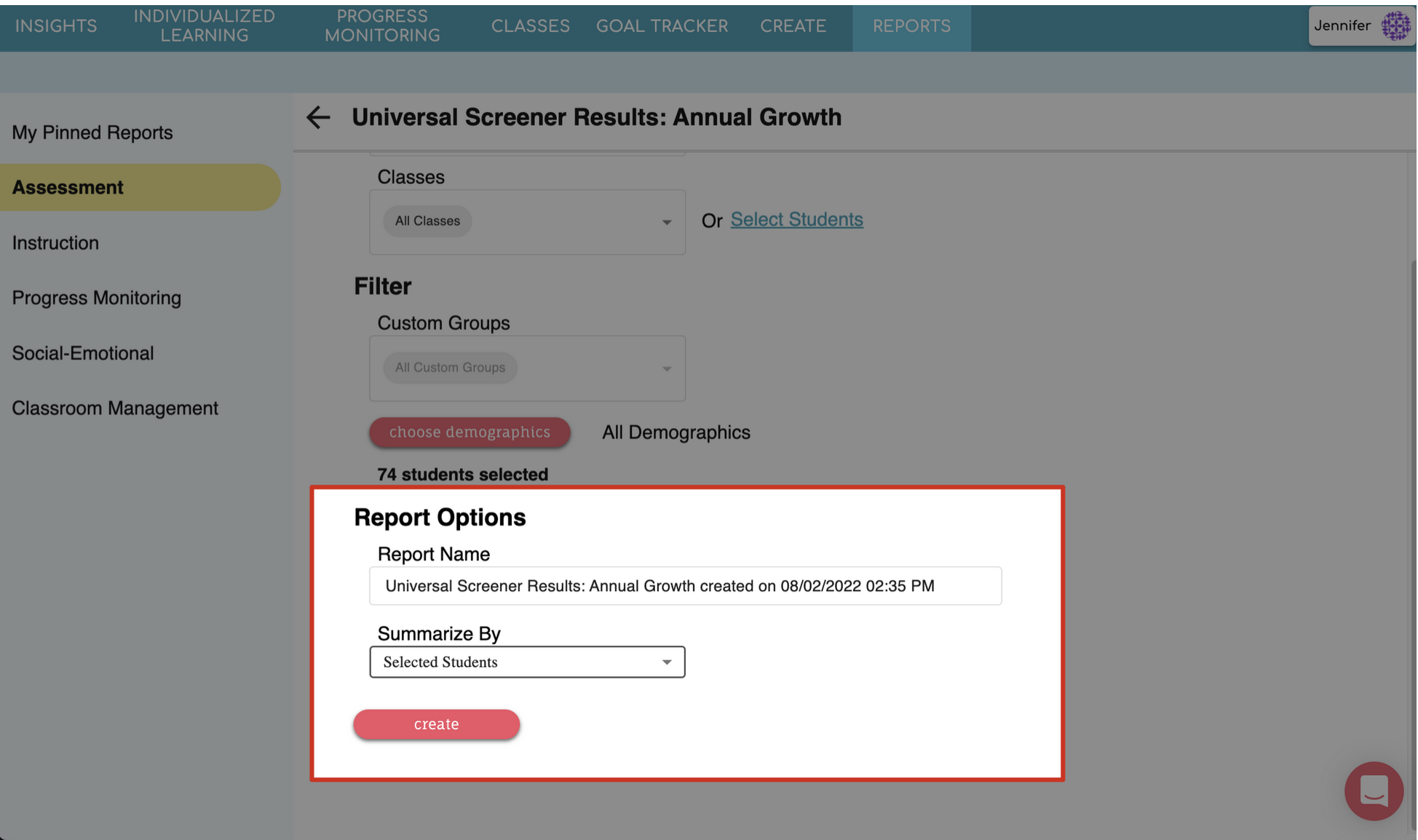Expand the All Custom Groups dropdown arrow
The width and height of the screenshot is (1418, 840).
click(x=666, y=368)
